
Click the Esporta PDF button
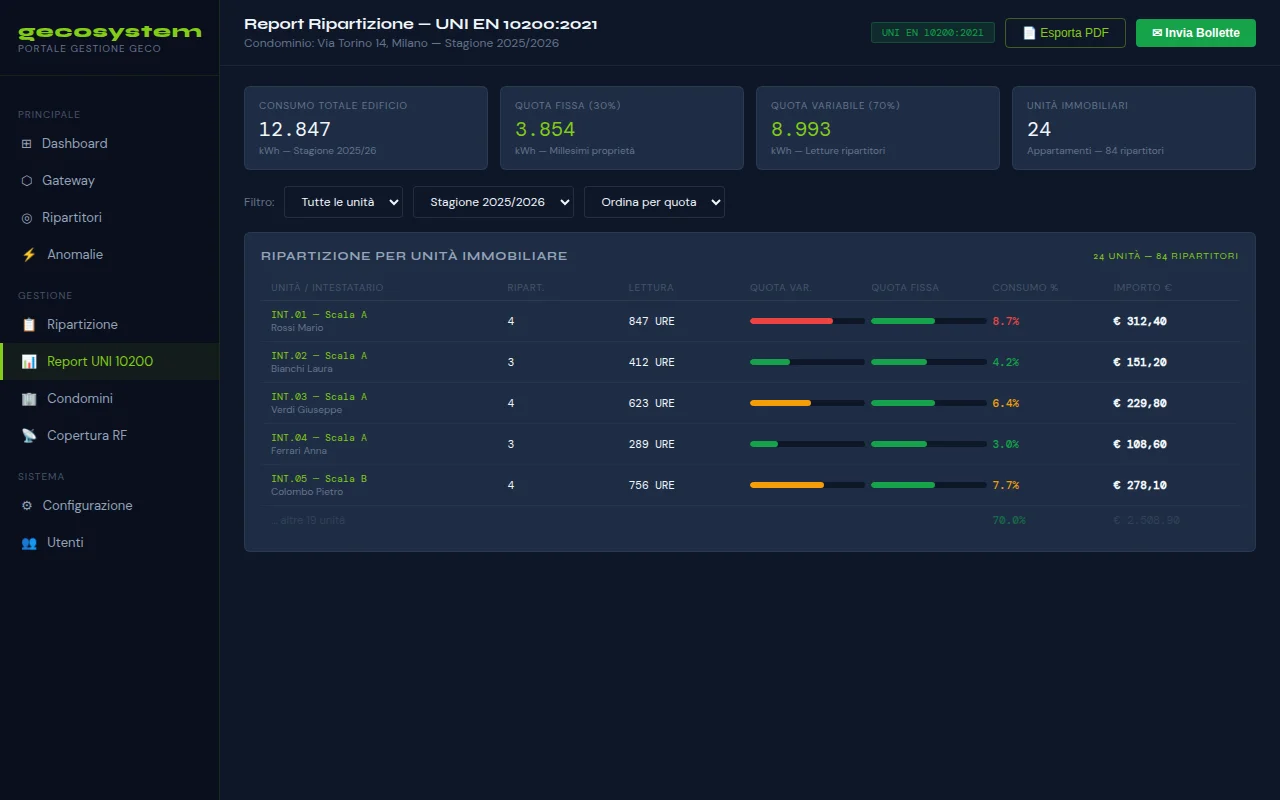tap(1065, 33)
